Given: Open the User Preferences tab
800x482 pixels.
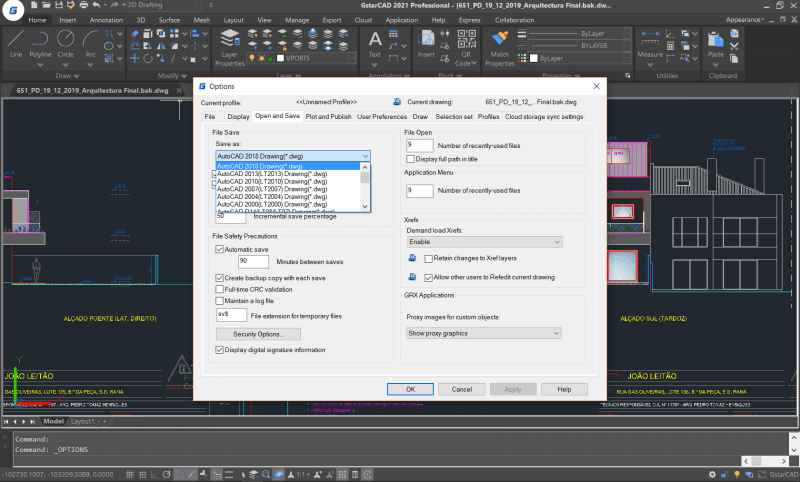Looking at the screenshot, I should pyautogui.click(x=382, y=116).
